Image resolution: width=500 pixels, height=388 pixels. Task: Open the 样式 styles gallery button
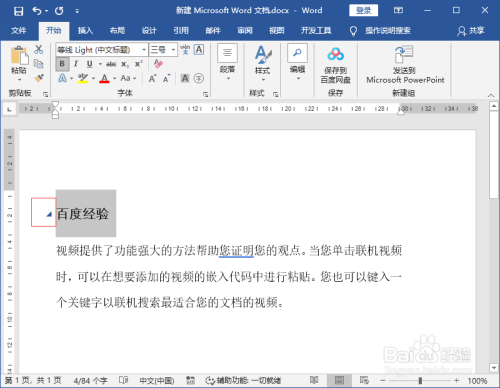tap(263, 63)
